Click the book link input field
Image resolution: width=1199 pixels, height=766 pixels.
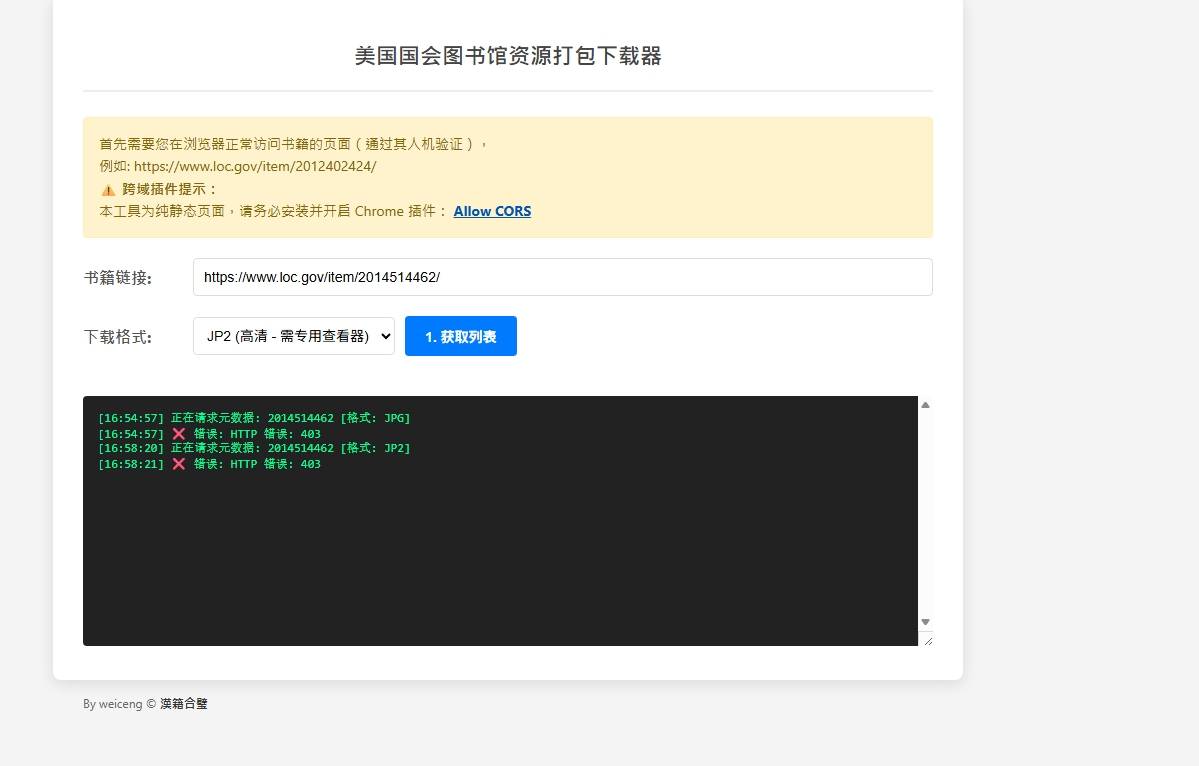click(x=562, y=277)
